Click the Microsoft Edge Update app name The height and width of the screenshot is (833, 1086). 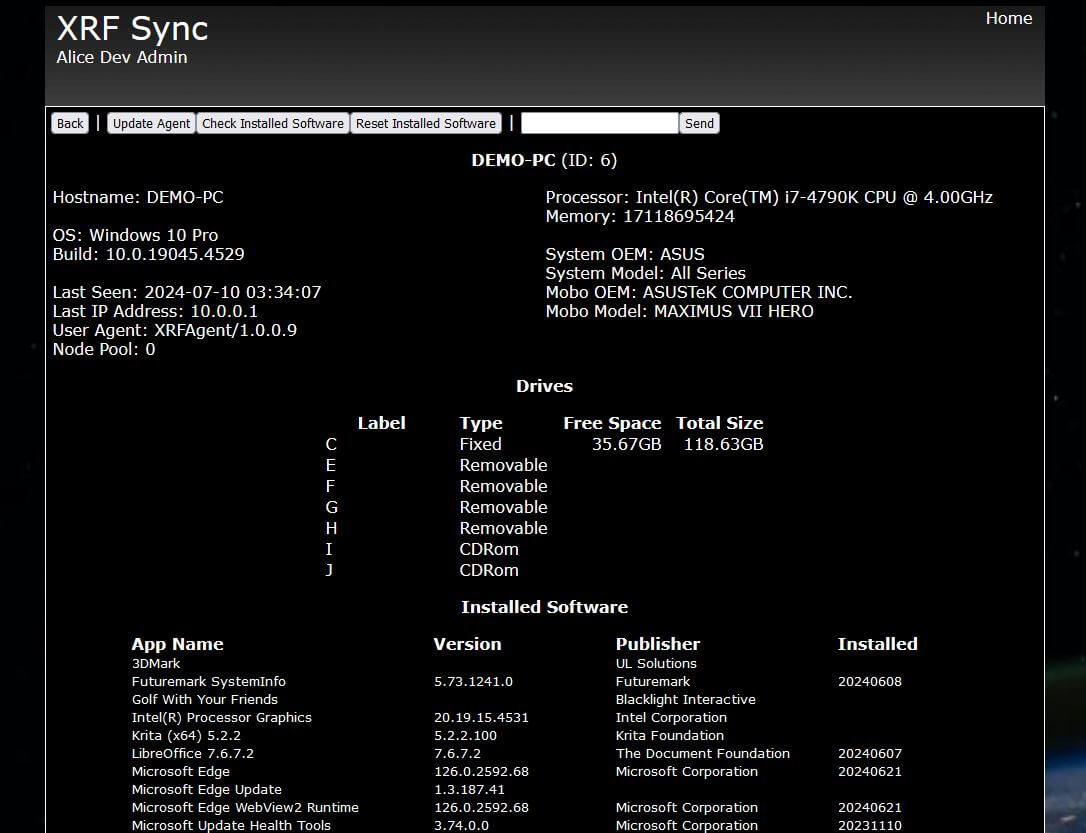click(206, 789)
